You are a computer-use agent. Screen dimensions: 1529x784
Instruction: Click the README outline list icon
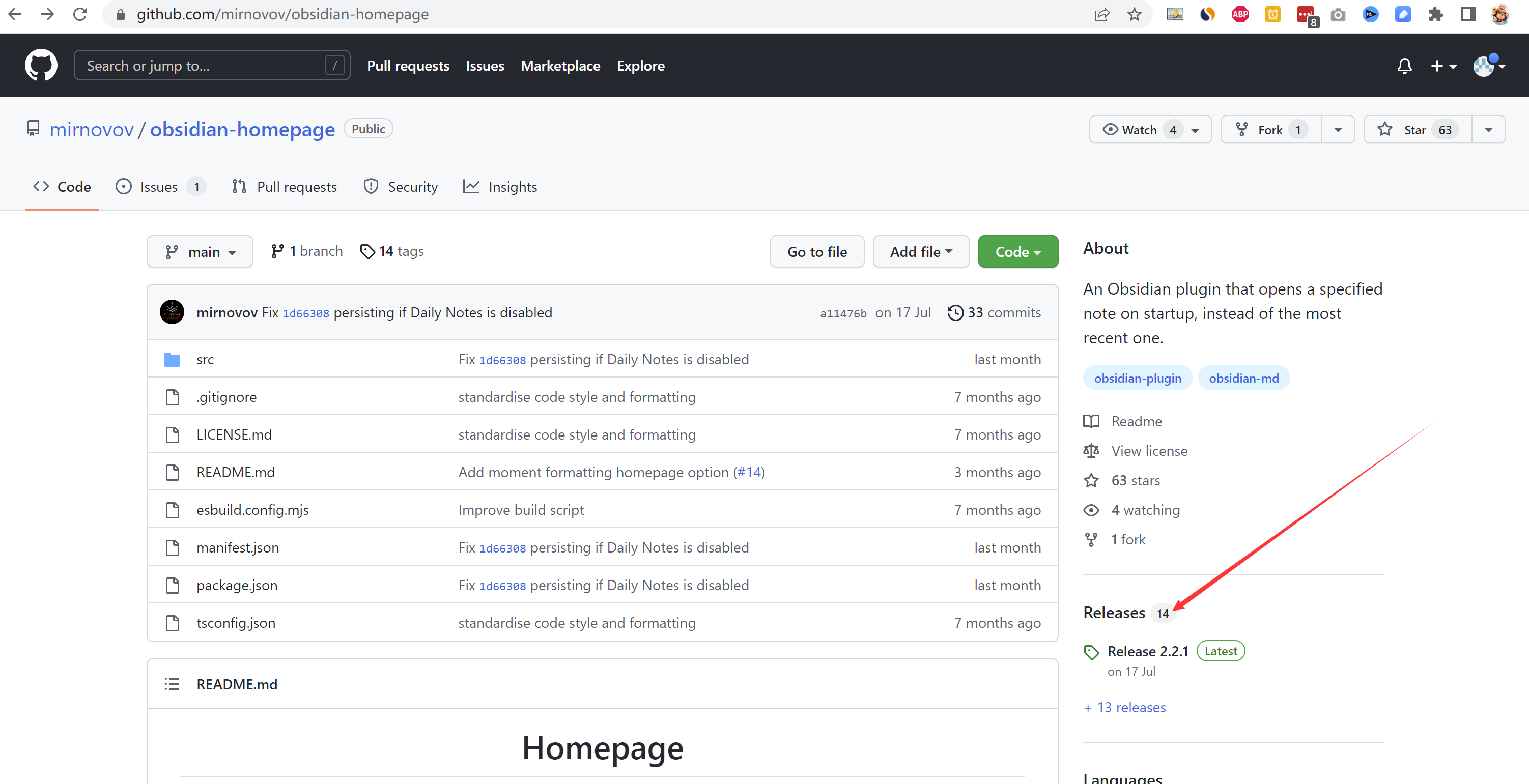tap(172, 684)
